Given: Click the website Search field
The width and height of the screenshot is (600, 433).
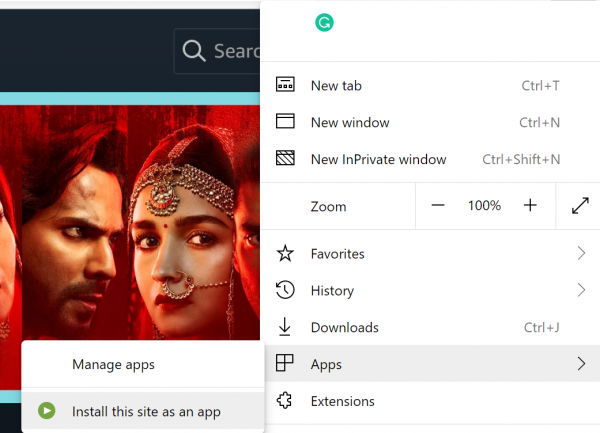Looking at the screenshot, I should pos(217,51).
